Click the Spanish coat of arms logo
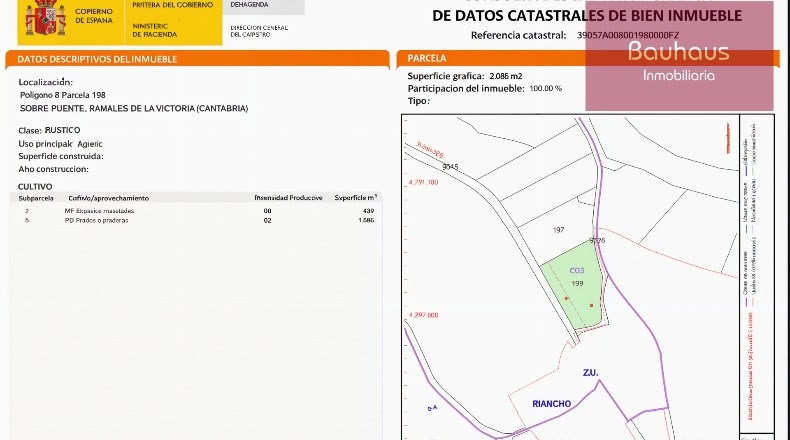Image resolution: width=790 pixels, height=440 pixels. (x=45, y=18)
